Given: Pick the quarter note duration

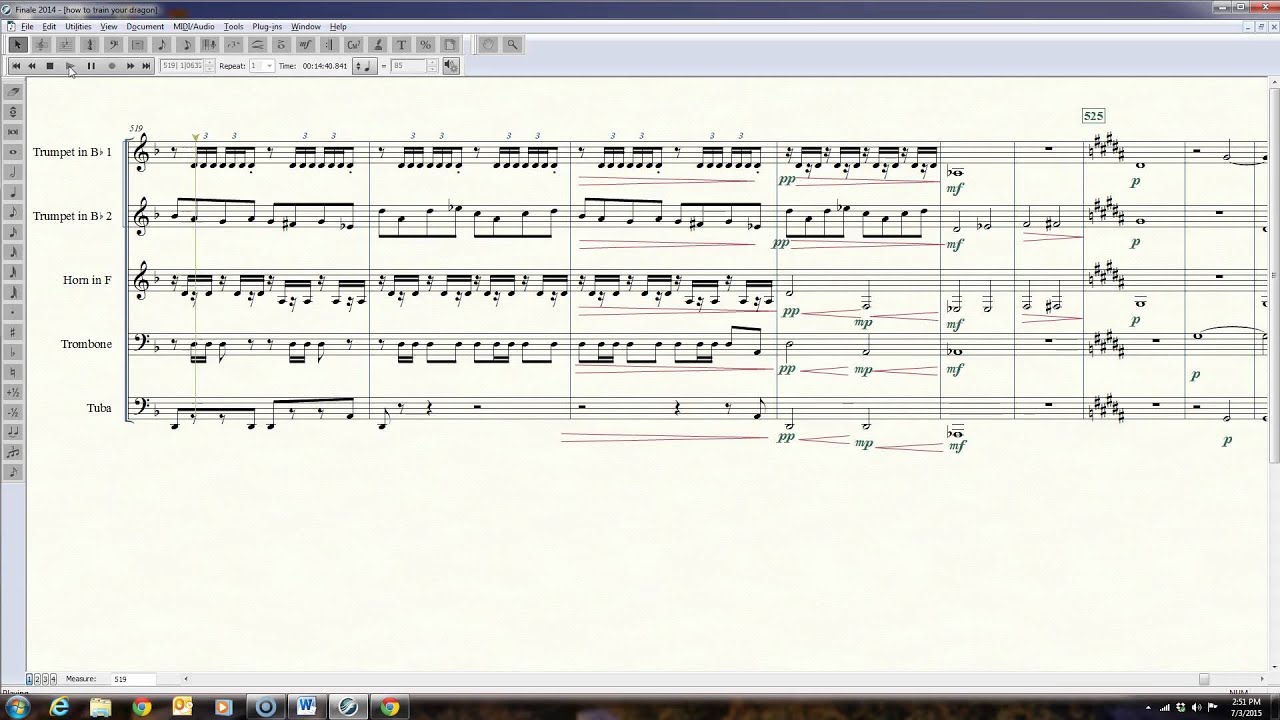Looking at the screenshot, I should click(x=13, y=192).
